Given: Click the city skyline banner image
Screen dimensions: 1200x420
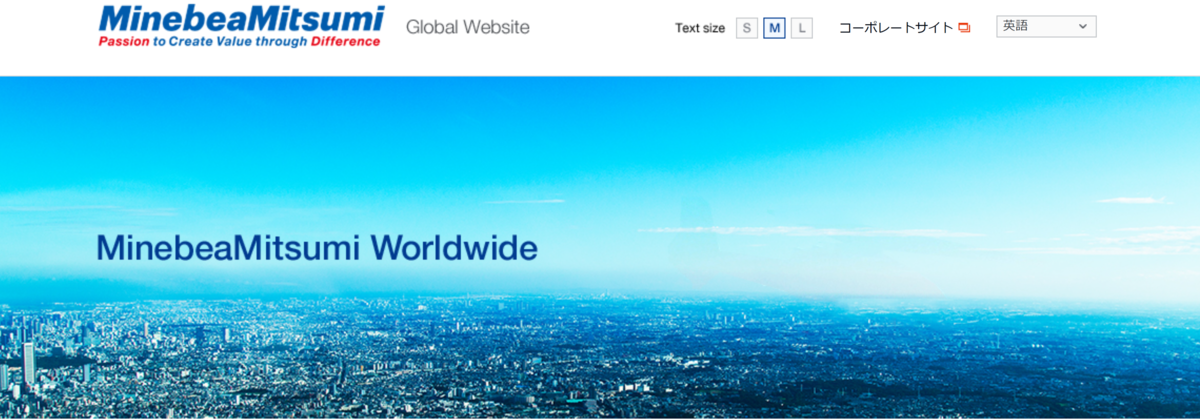Looking at the screenshot, I should click(600, 248).
